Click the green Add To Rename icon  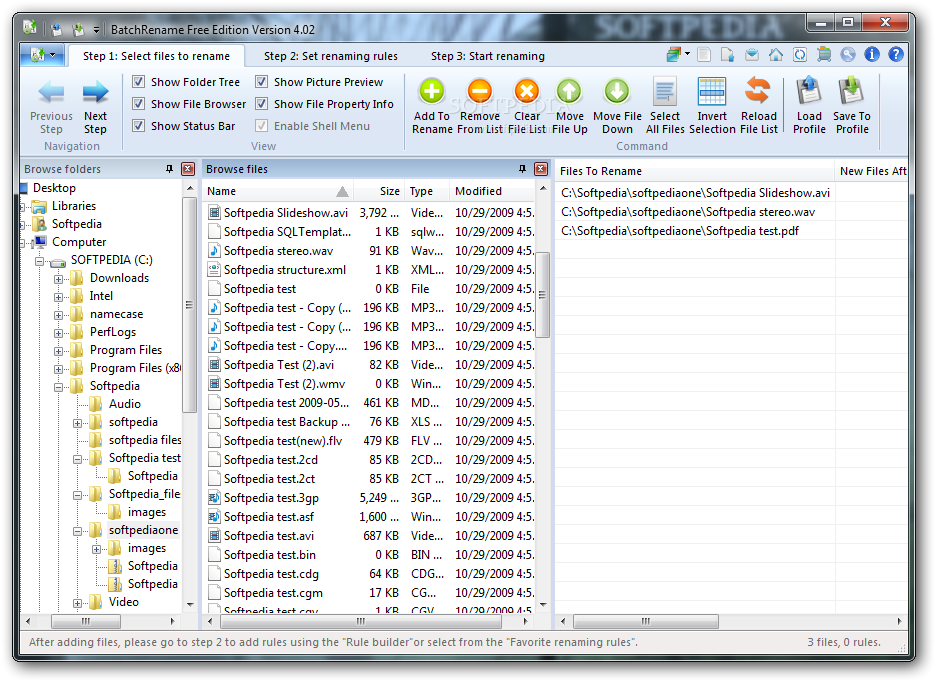coord(431,91)
